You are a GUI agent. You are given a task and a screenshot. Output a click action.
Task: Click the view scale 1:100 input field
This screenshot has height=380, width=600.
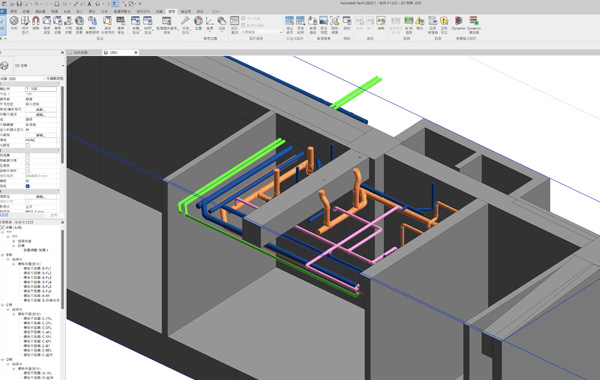pos(41,89)
